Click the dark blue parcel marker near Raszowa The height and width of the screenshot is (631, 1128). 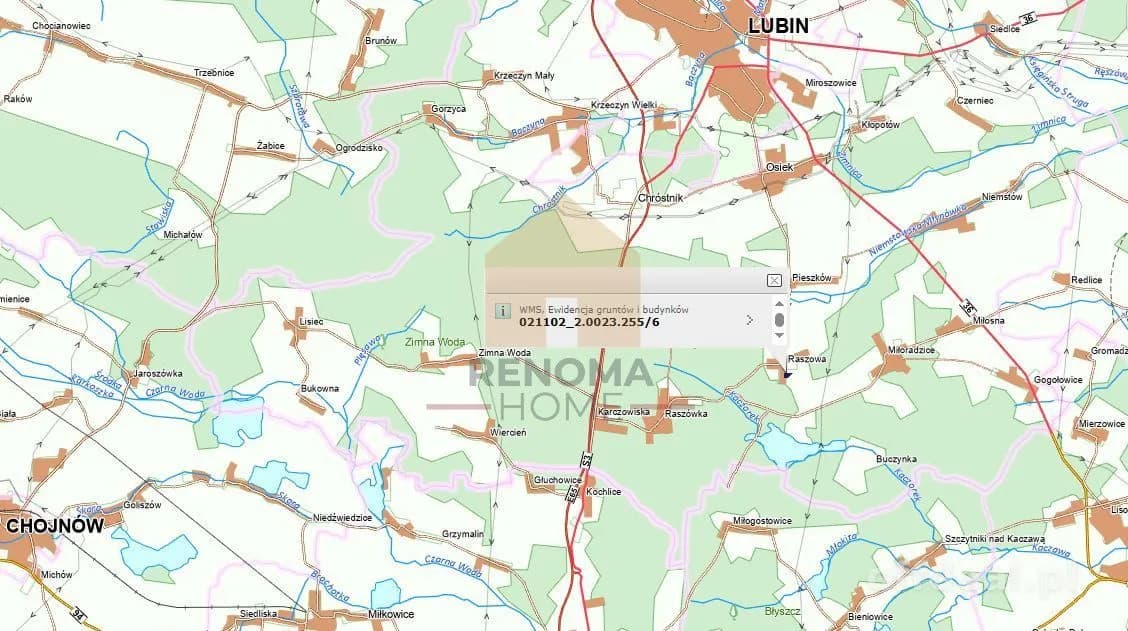pyautogui.click(x=787, y=374)
